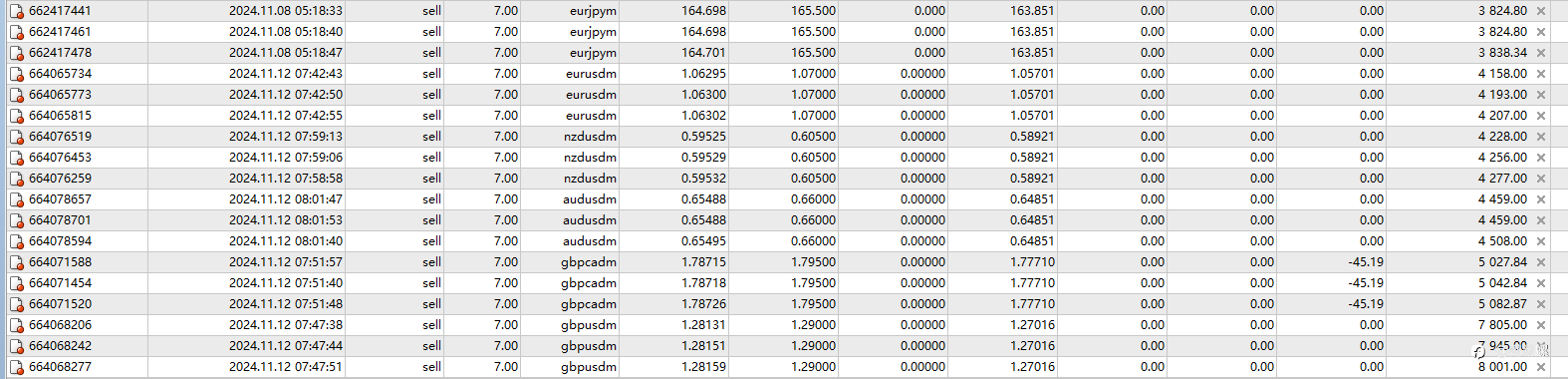
Task: Close the audusdm position opened at 08:01:47
Action: coord(1541,199)
